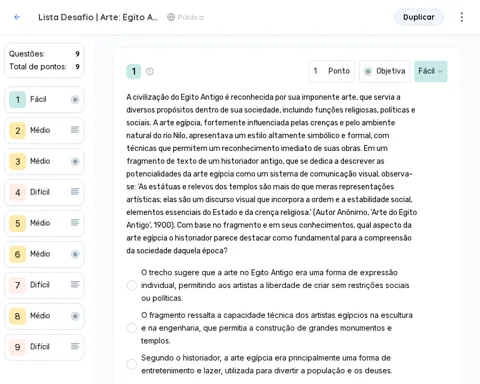Open the Fácil difficulty dropdown

pos(431,71)
